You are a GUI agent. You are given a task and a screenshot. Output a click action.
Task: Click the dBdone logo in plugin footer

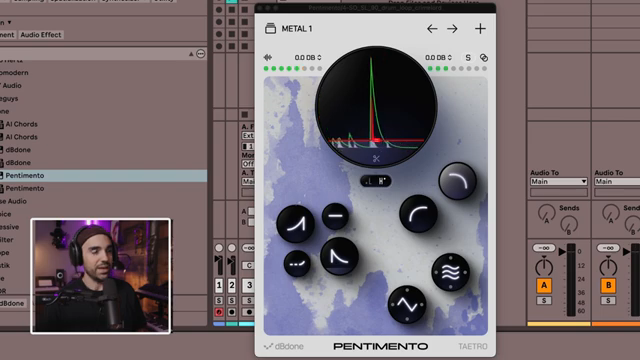pos(284,347)
